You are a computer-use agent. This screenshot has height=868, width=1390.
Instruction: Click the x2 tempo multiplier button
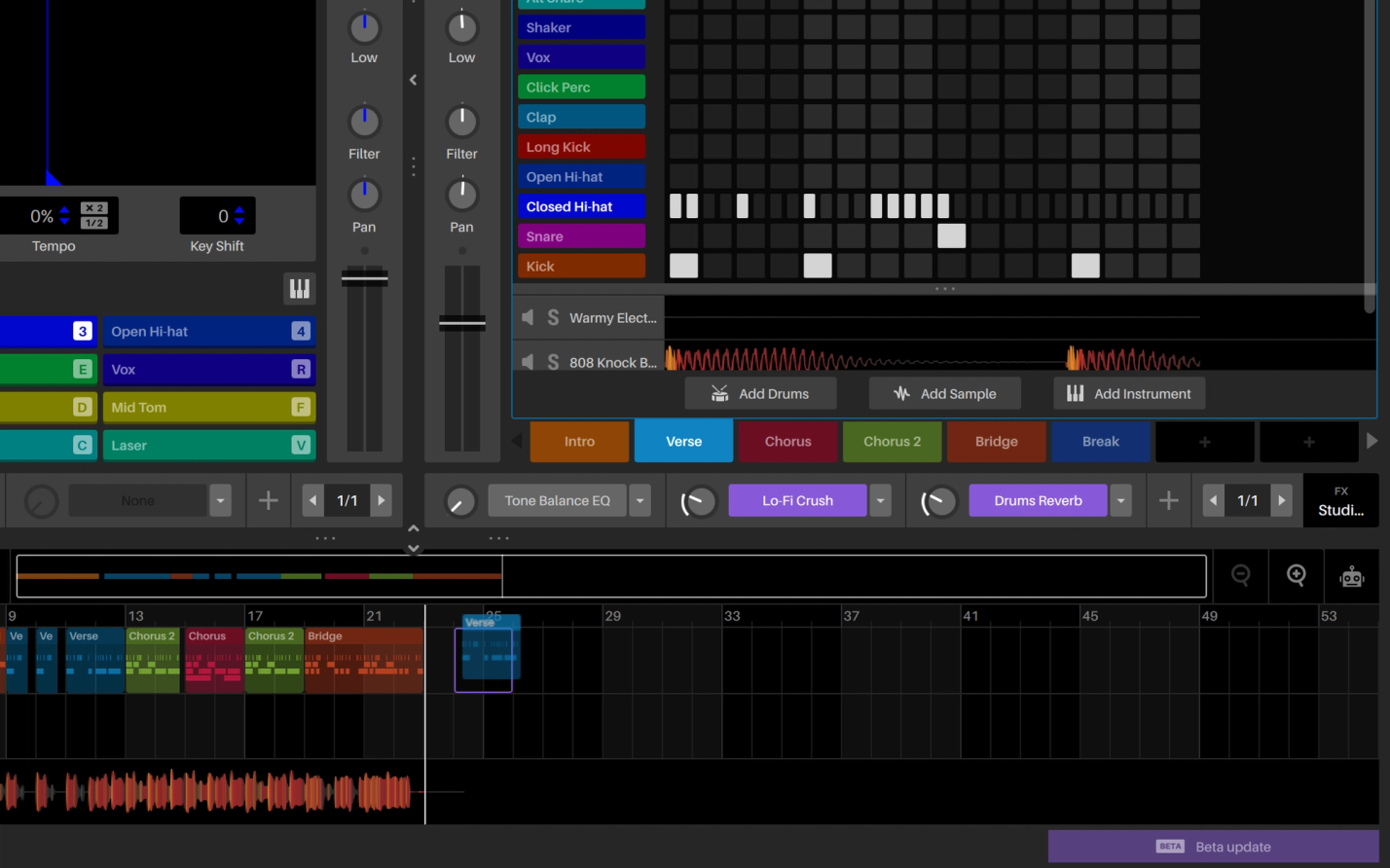pos(93,209)
